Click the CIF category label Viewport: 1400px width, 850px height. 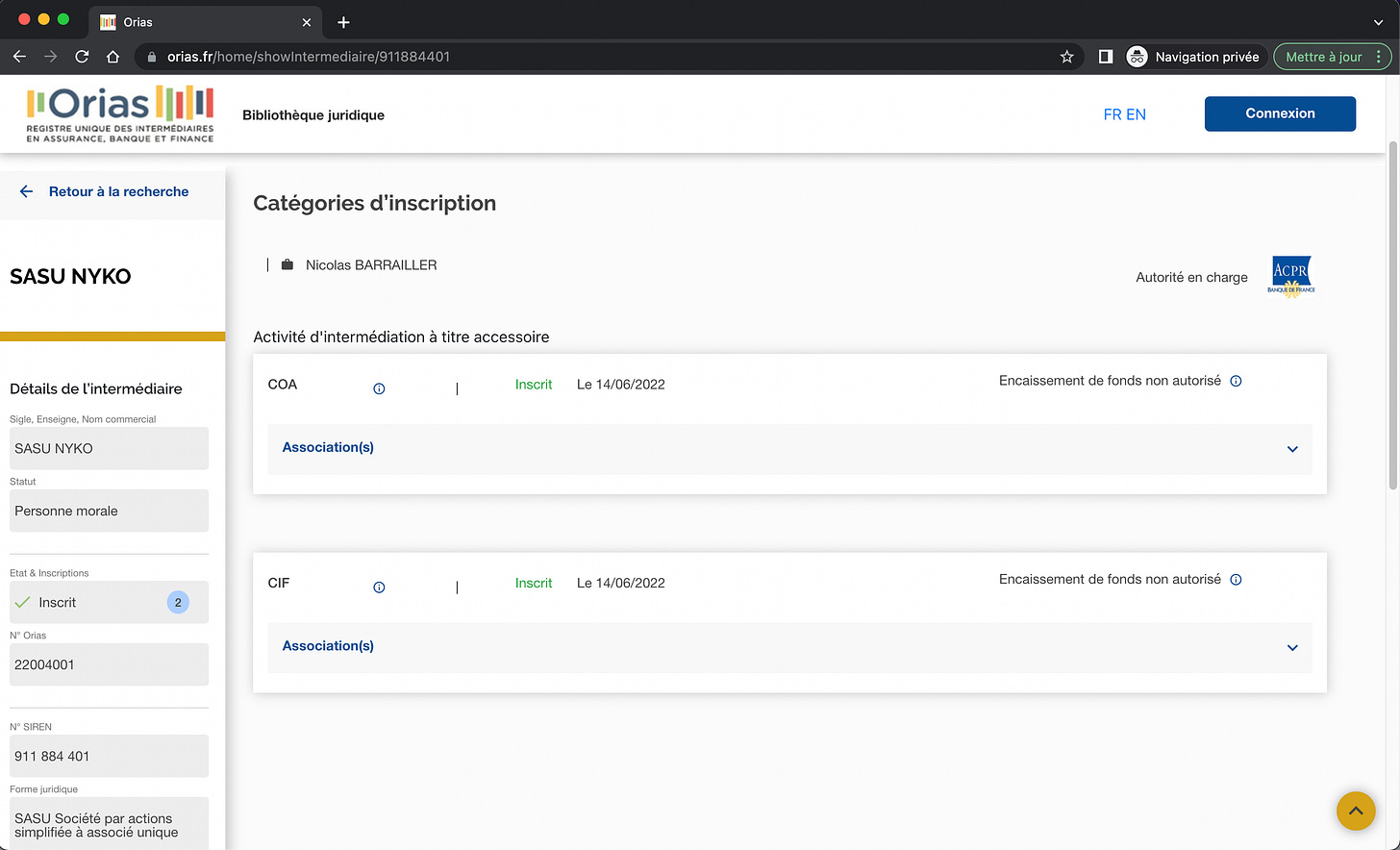click(279, 583)
